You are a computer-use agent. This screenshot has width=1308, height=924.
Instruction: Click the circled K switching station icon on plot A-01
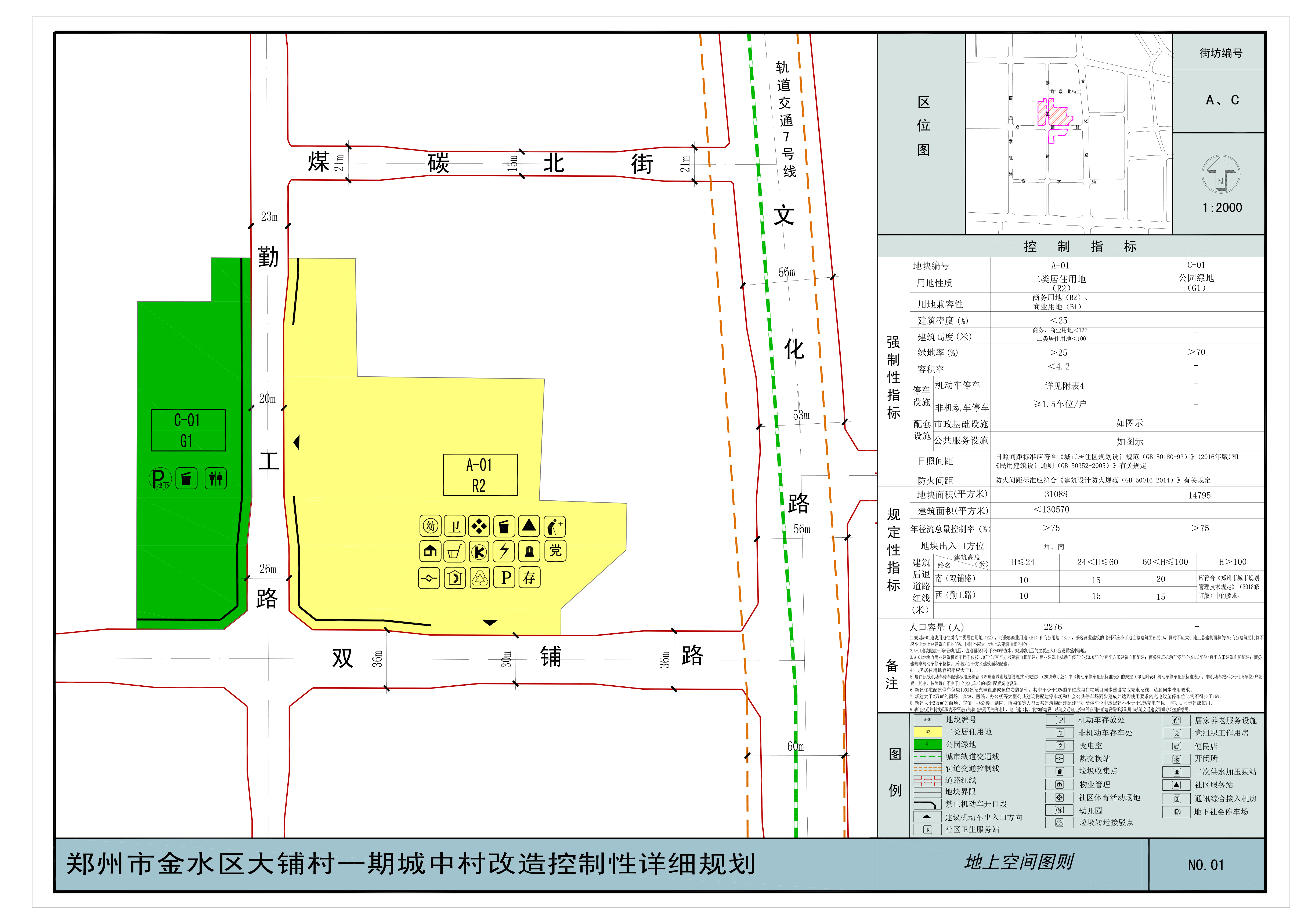click(479, 551)
